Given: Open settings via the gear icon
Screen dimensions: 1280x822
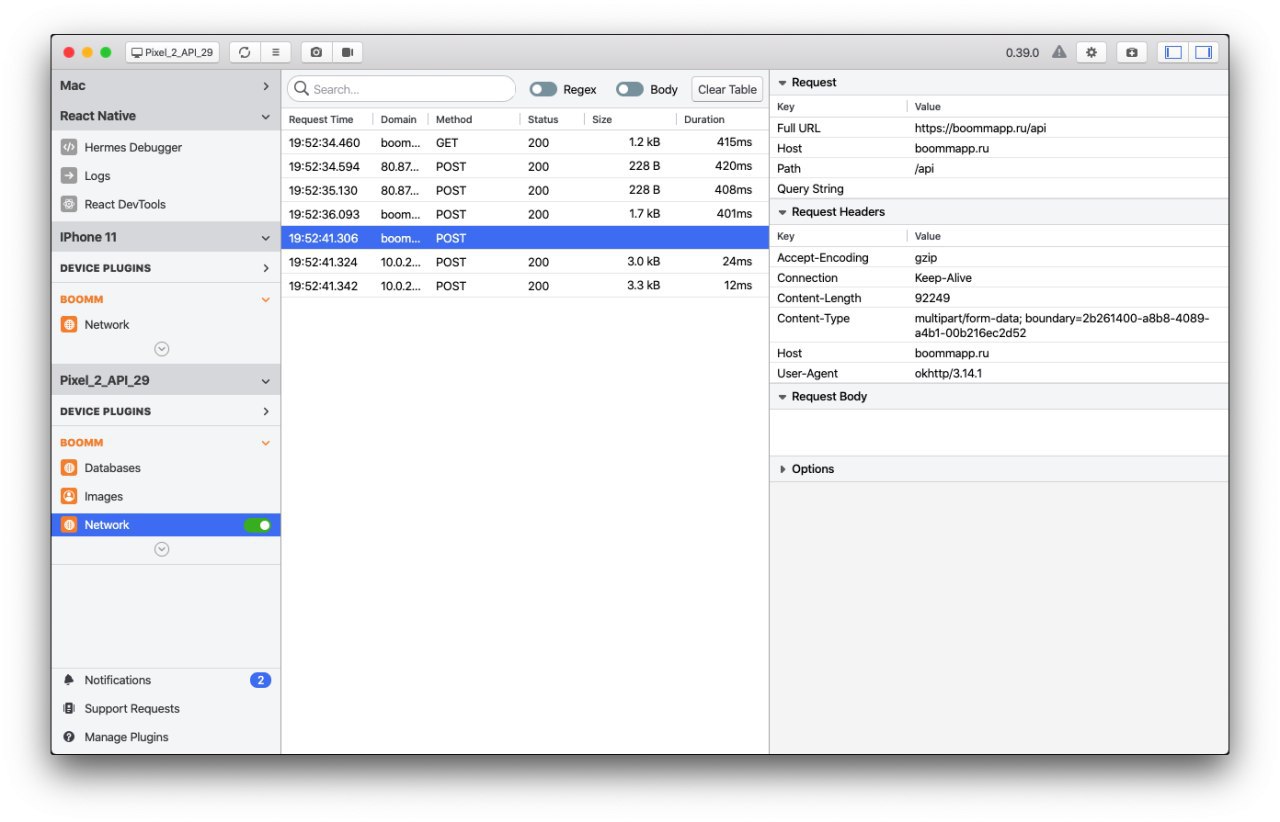Looking at the screenshot, I should coord(1091,52).
